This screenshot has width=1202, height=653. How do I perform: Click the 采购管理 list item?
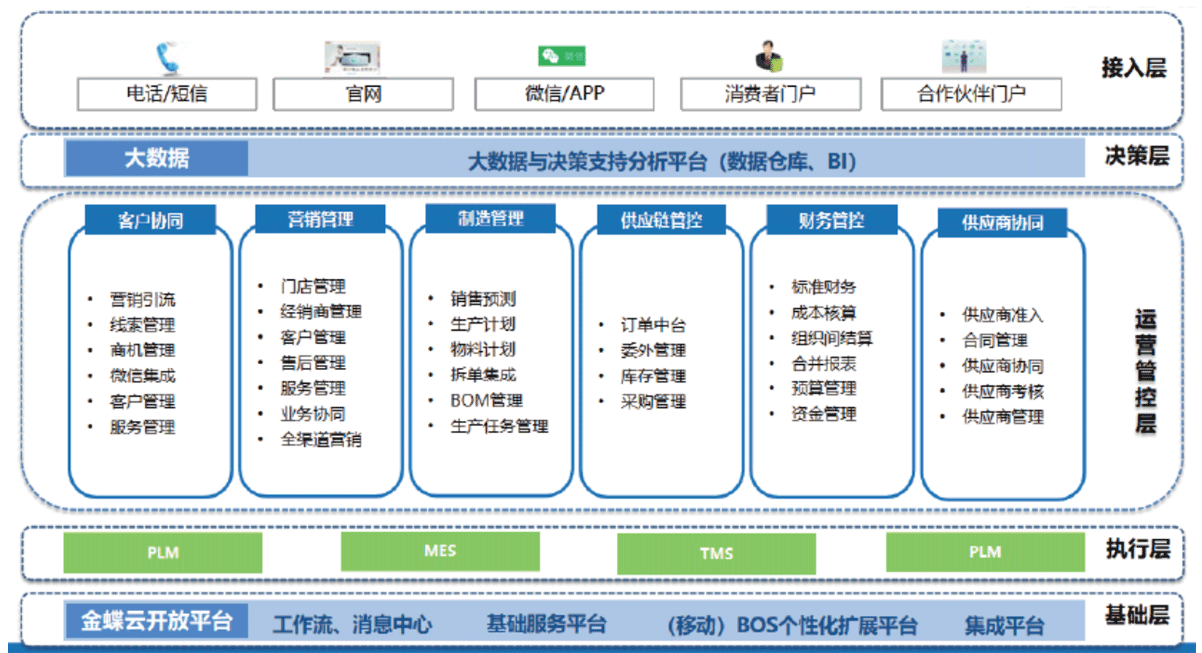653,402
